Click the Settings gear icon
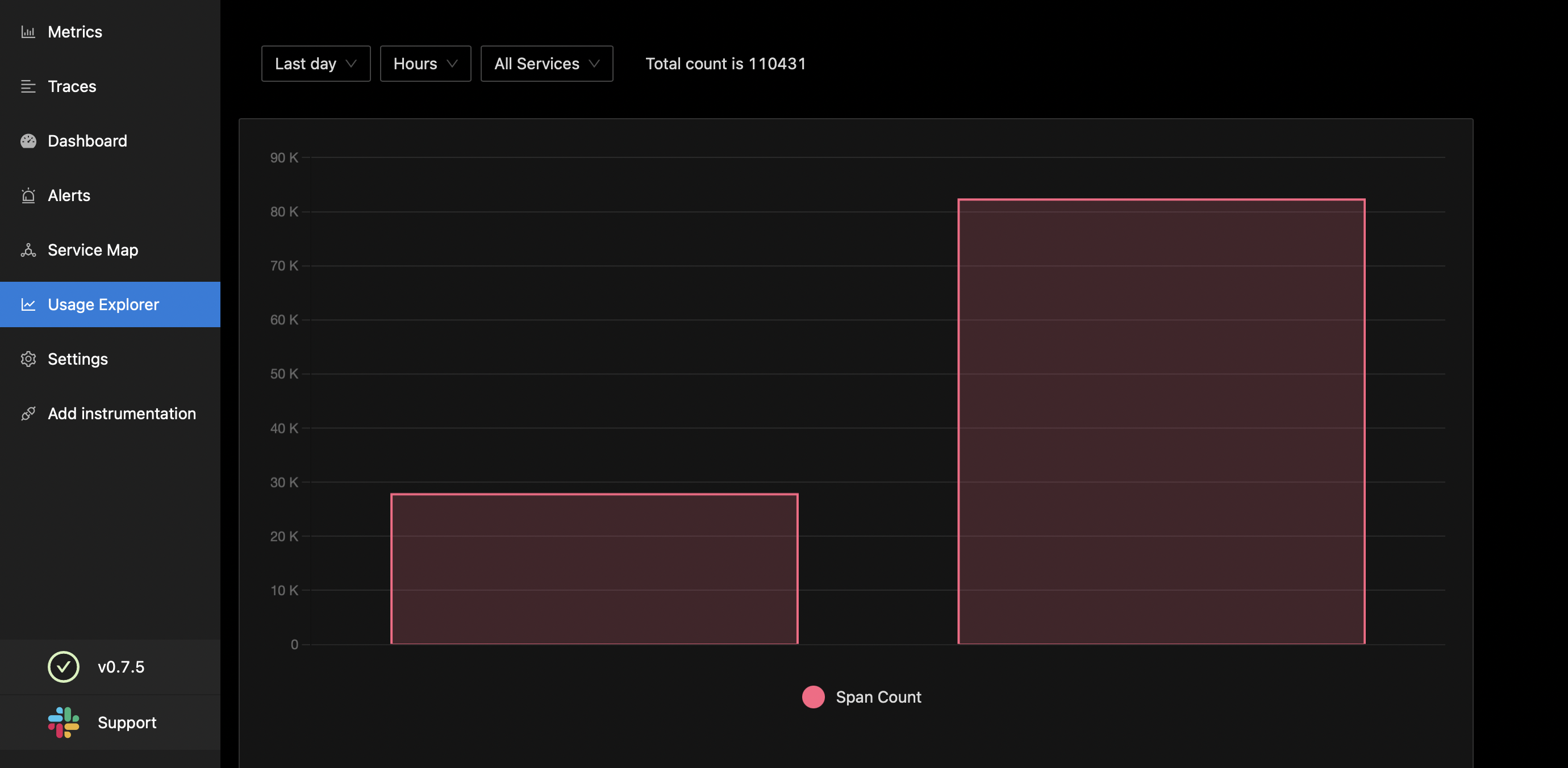 pos(28,359)
